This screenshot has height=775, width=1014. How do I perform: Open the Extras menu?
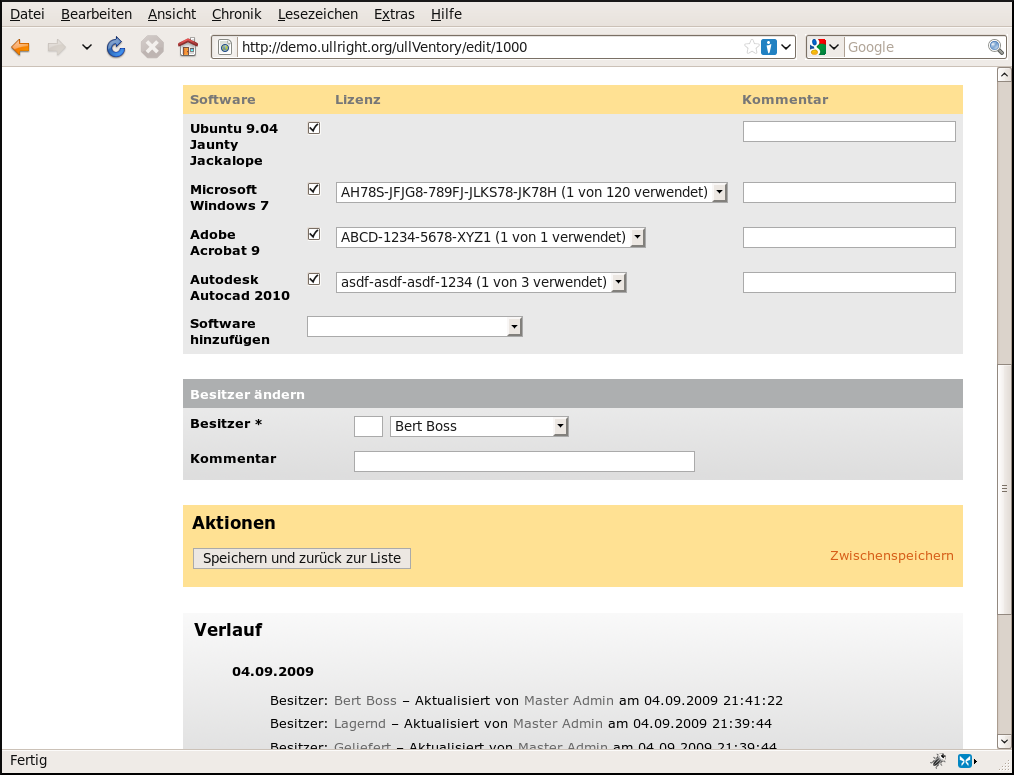(x=394, y=14)
